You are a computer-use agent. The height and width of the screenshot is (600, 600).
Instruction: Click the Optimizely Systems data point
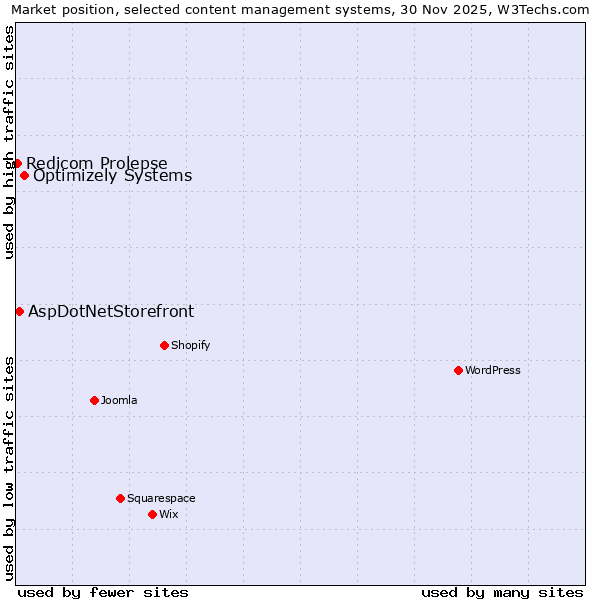(24, 176)
